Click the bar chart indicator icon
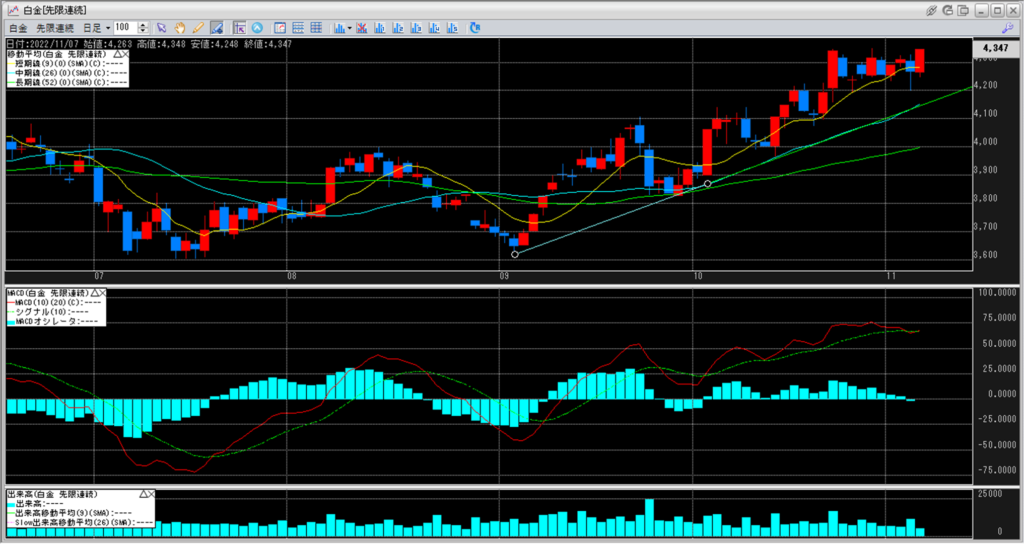This screenshot has width=1024, height=544. click(x=340, y=28)
